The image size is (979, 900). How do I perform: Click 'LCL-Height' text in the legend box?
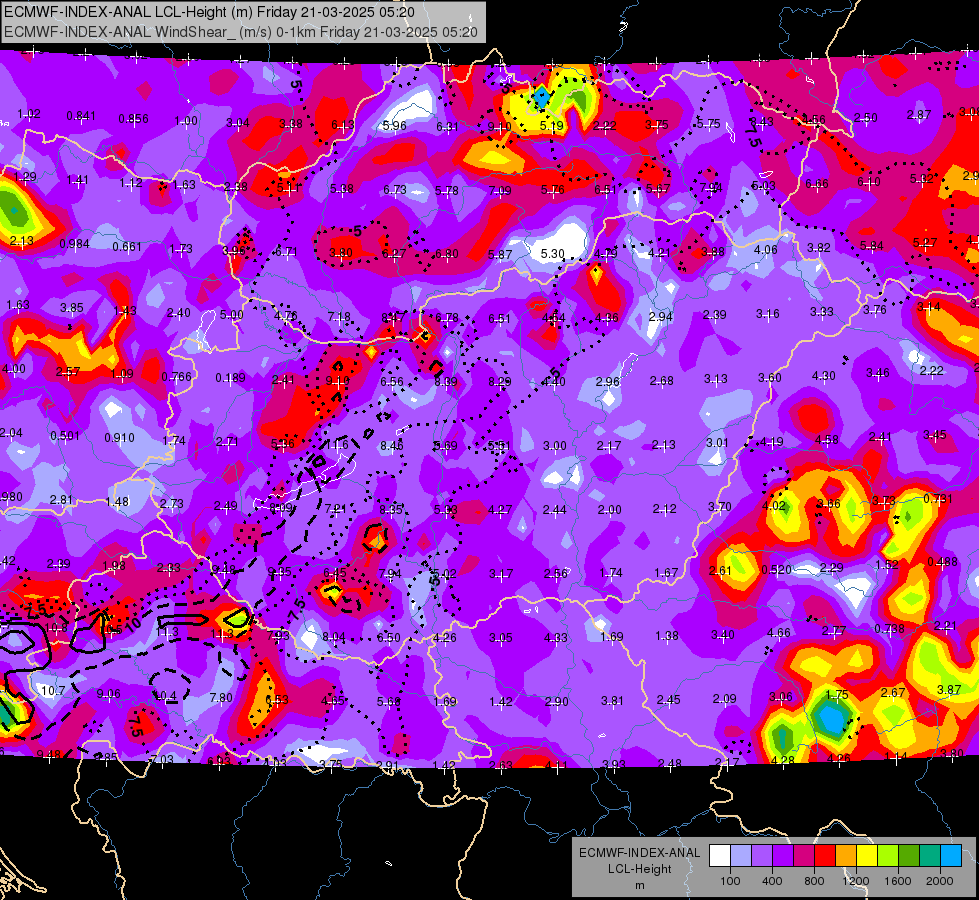[639, 869]
